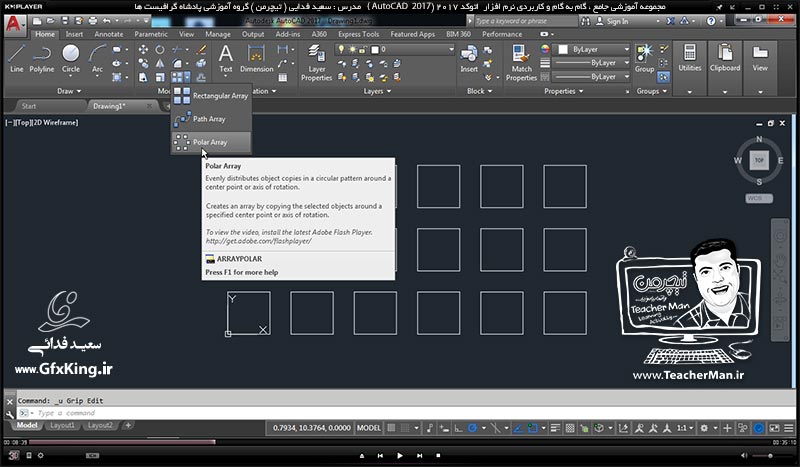Viewport: 800px width, 467px height.
Task: Toggle transparency display in status bar
Action: tap(570, 428)
